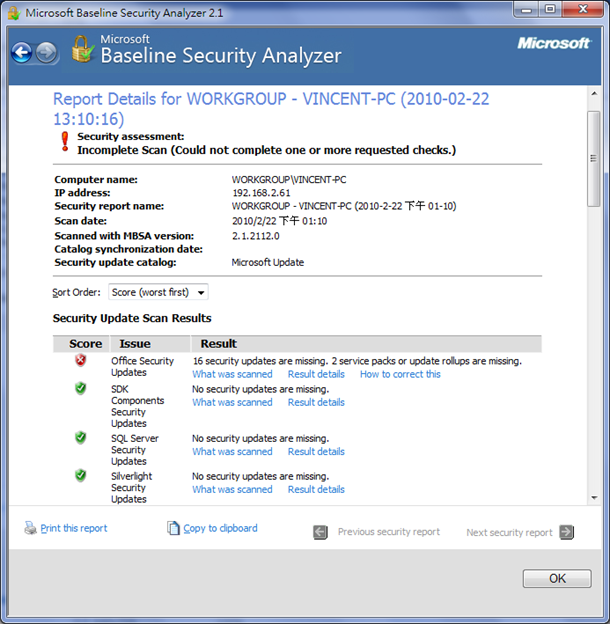Click Office Security Updates issue text
The image size is (610, 624).
coord(142,367)
